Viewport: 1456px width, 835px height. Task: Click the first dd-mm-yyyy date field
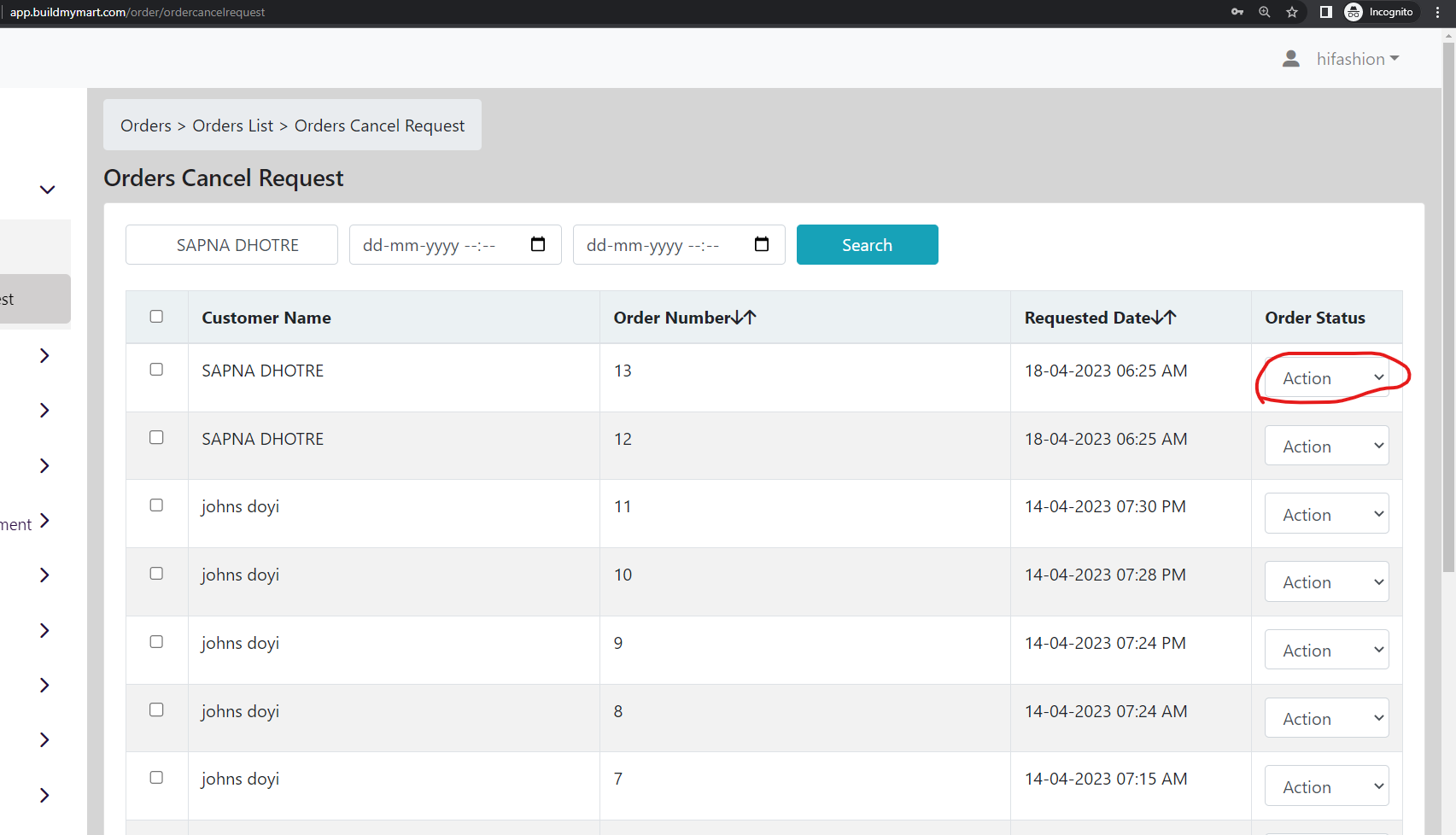[x=455, y=244]
